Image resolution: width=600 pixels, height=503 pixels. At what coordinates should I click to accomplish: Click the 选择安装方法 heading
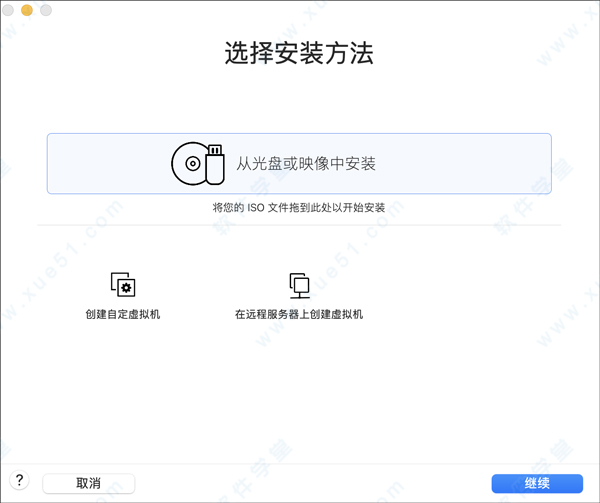299,53
